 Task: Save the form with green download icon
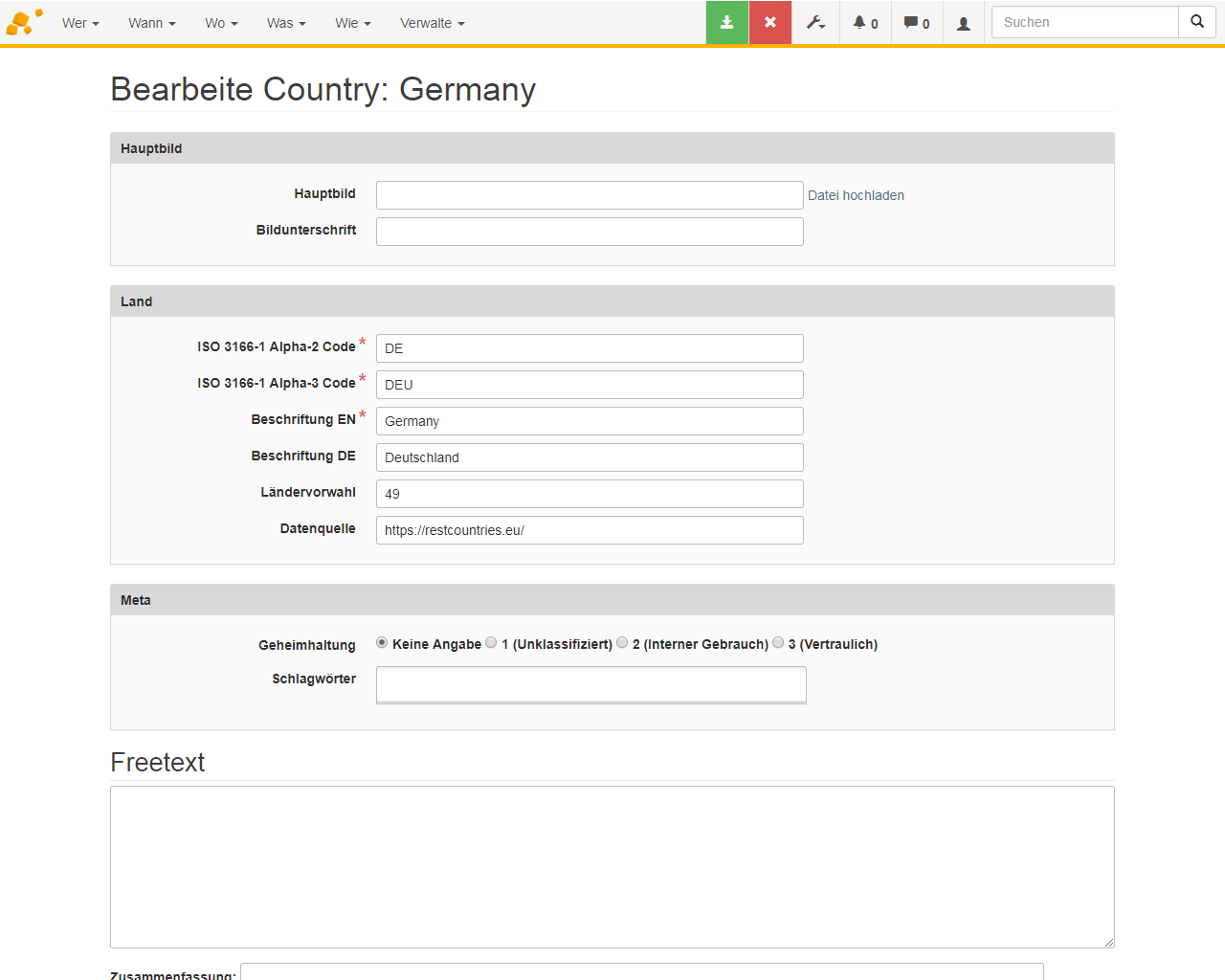(727, 22)
